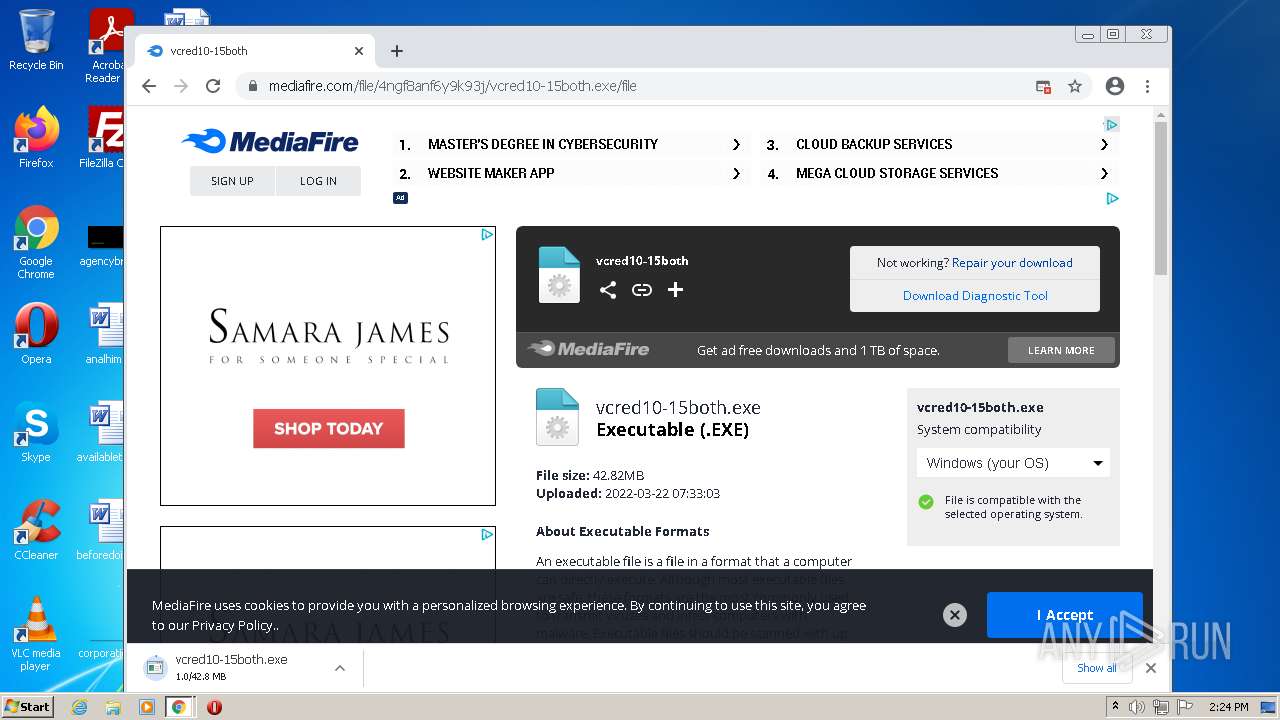Expand the Website Maker App ad arrow
Viewport: 1280px width, 720px height.
(x=736, y=173)
